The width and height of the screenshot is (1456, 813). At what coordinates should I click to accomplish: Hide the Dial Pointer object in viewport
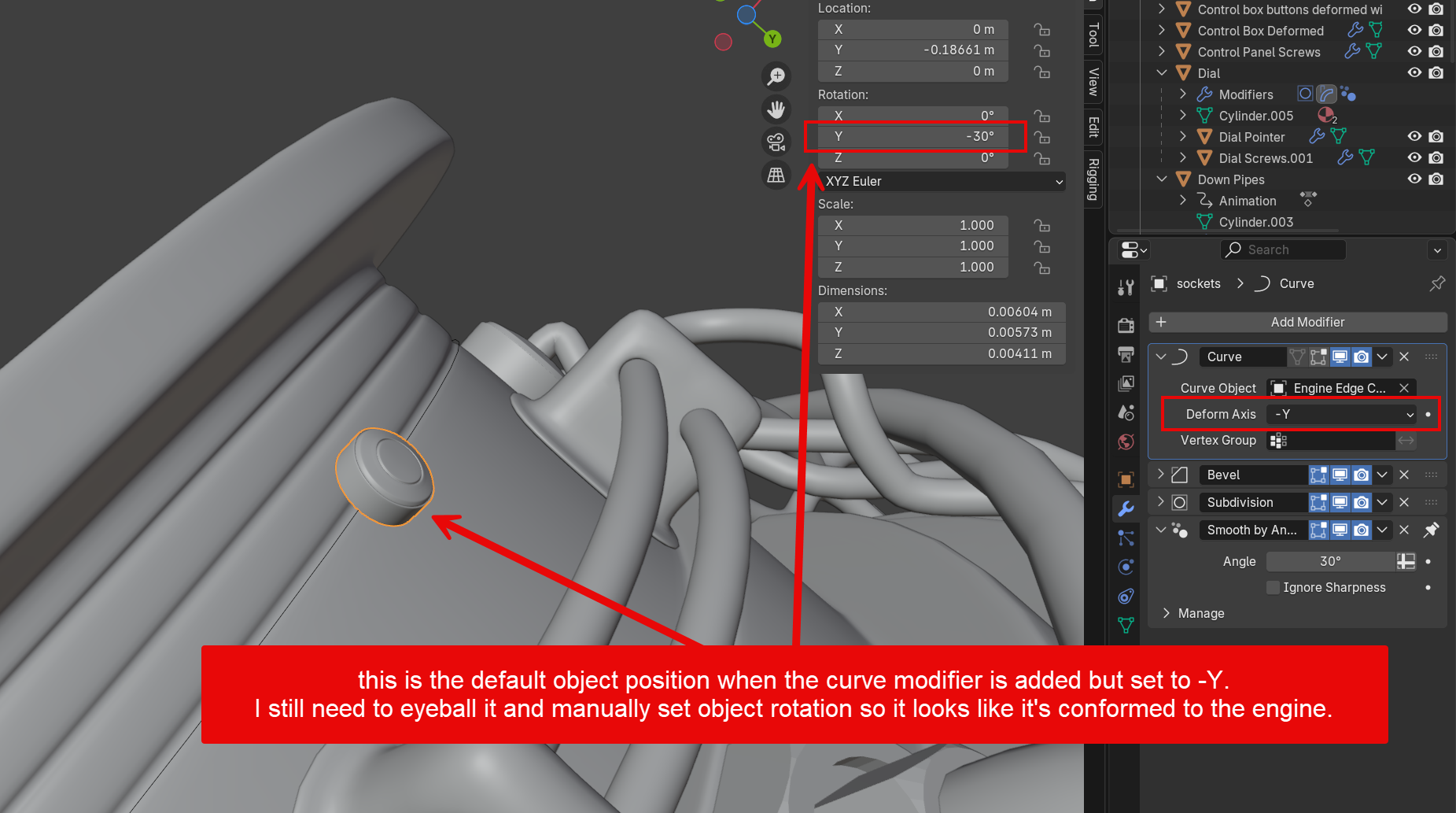[x=1414, y=137]
